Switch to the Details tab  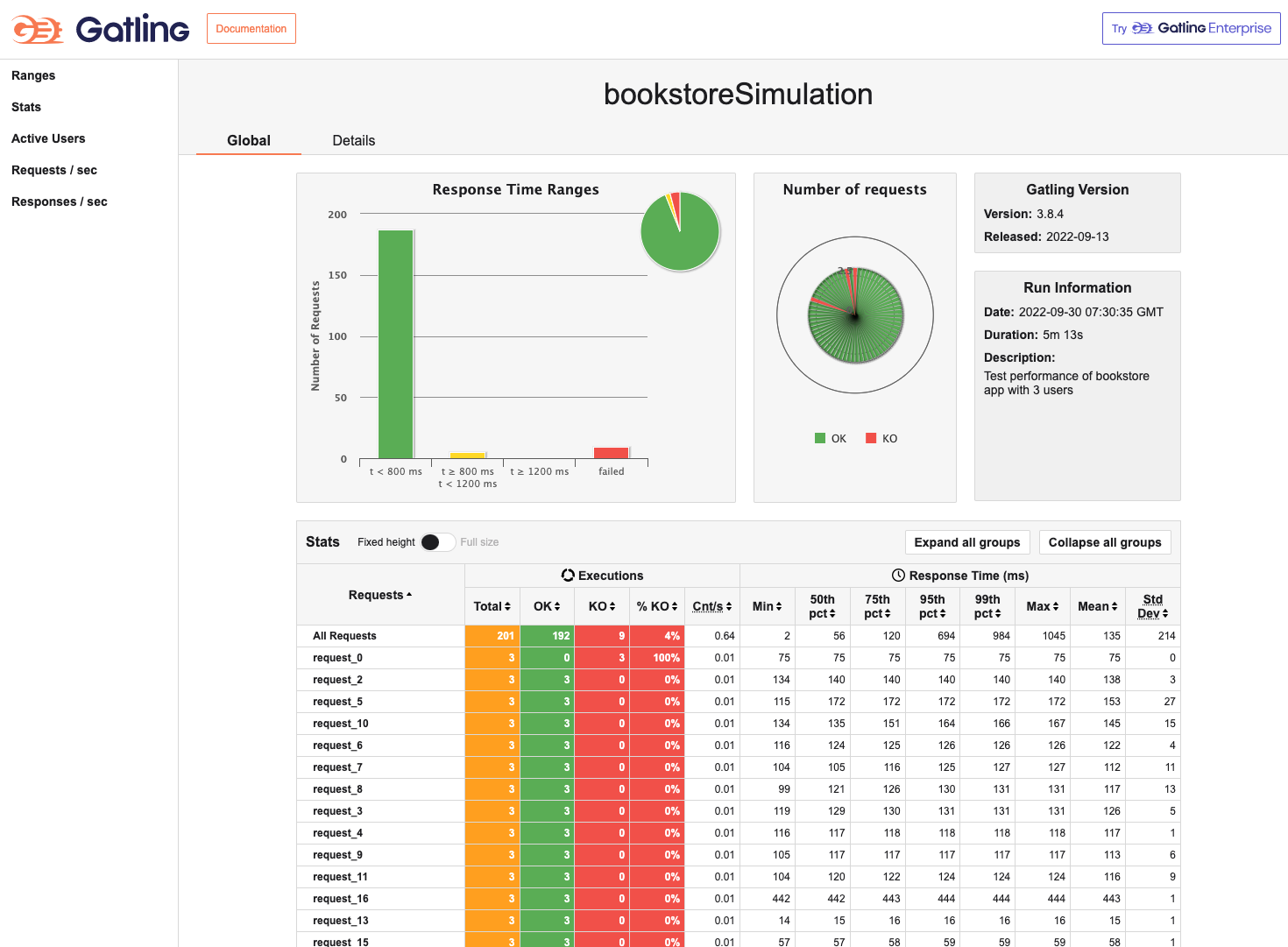click(354, 140)
